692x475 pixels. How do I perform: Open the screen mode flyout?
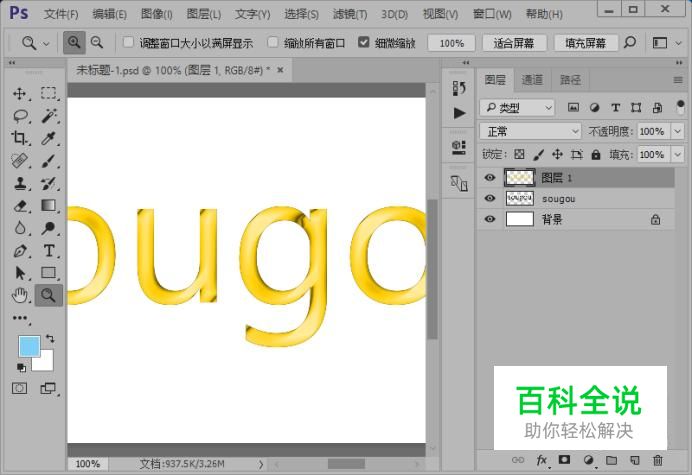tap(48, 388)
